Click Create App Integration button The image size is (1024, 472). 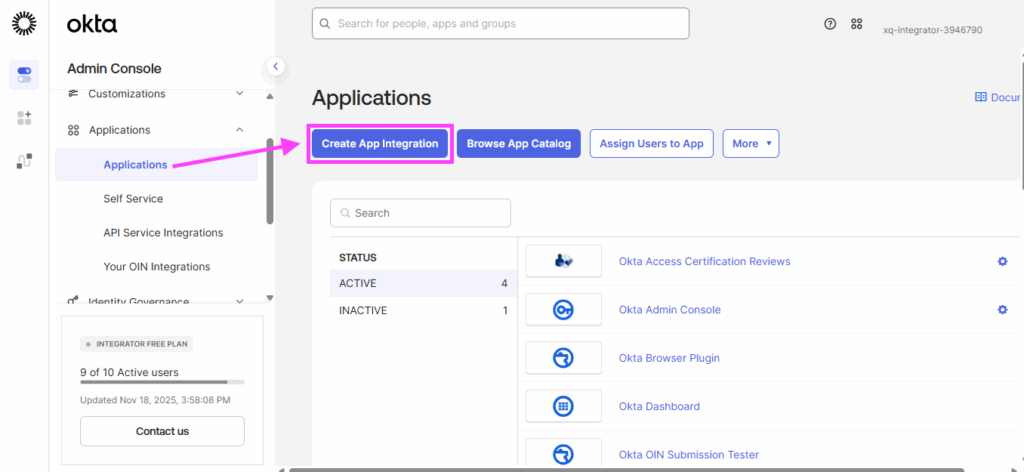click(x=380, y=144)
